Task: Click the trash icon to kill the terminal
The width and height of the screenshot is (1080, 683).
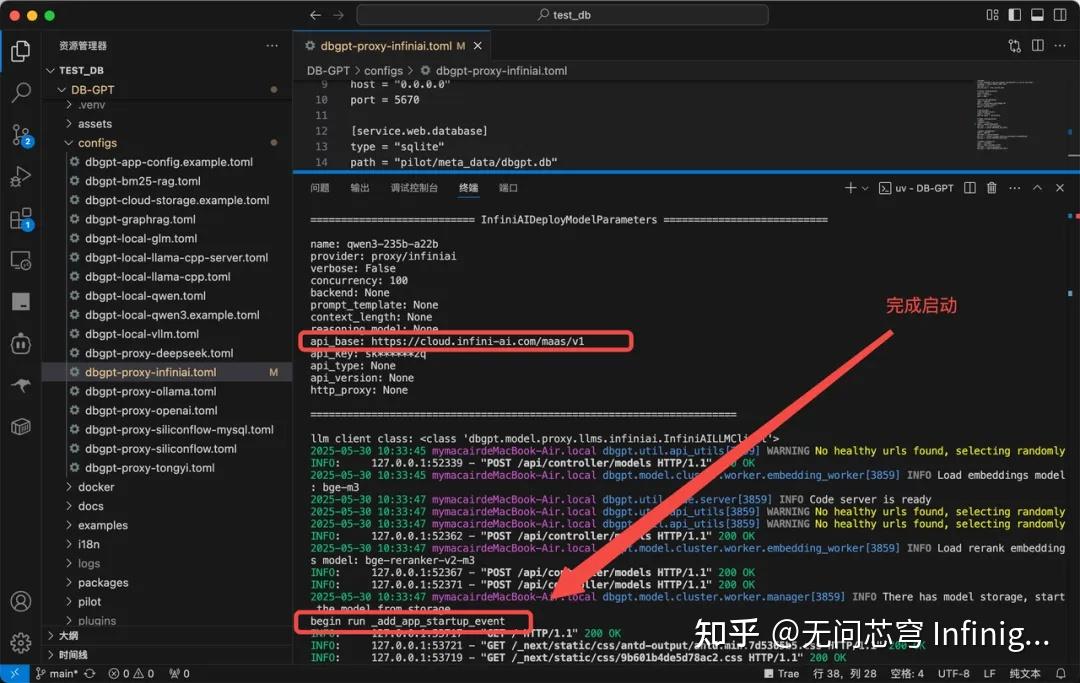Action: pyautogui.click(x=990, y=187)
